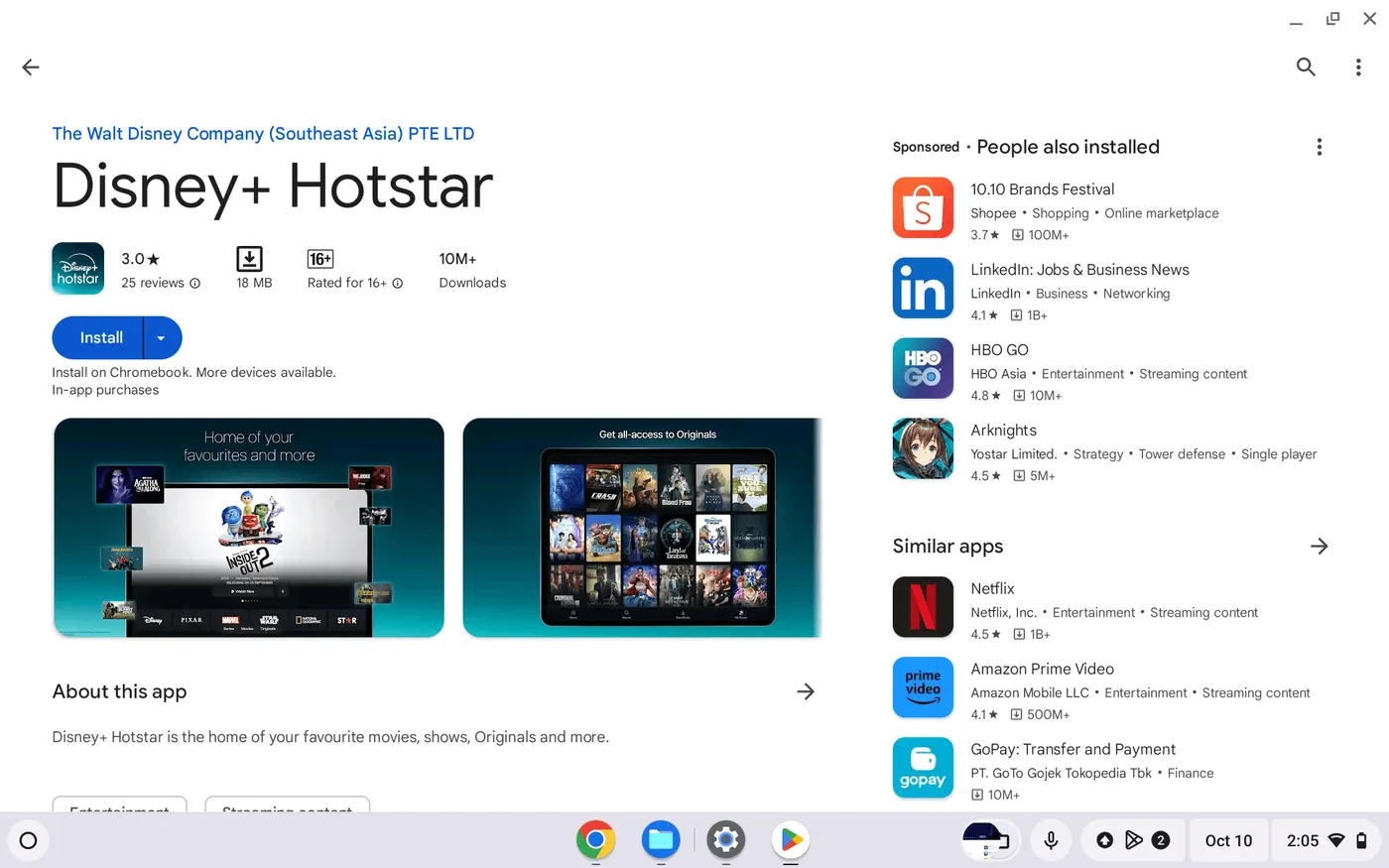Image resolution: width=1389 pixels, height=868 pixels.
Task: Click the About this app heading
Action: 119,691
